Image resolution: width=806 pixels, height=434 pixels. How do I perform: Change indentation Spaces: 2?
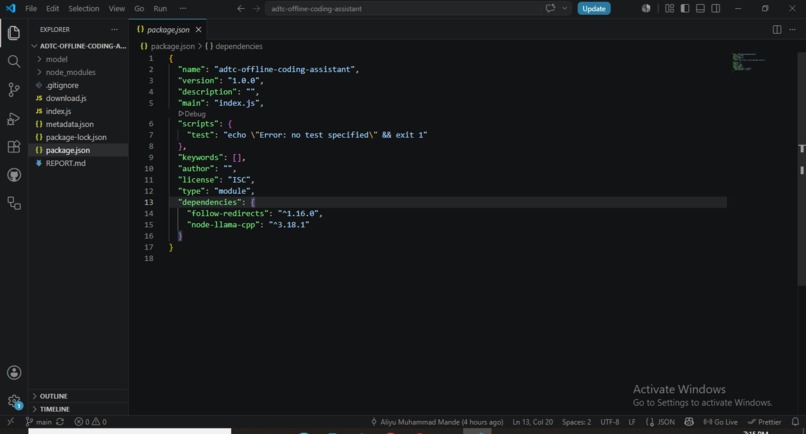pyautogui.click(x=576, y=422)
